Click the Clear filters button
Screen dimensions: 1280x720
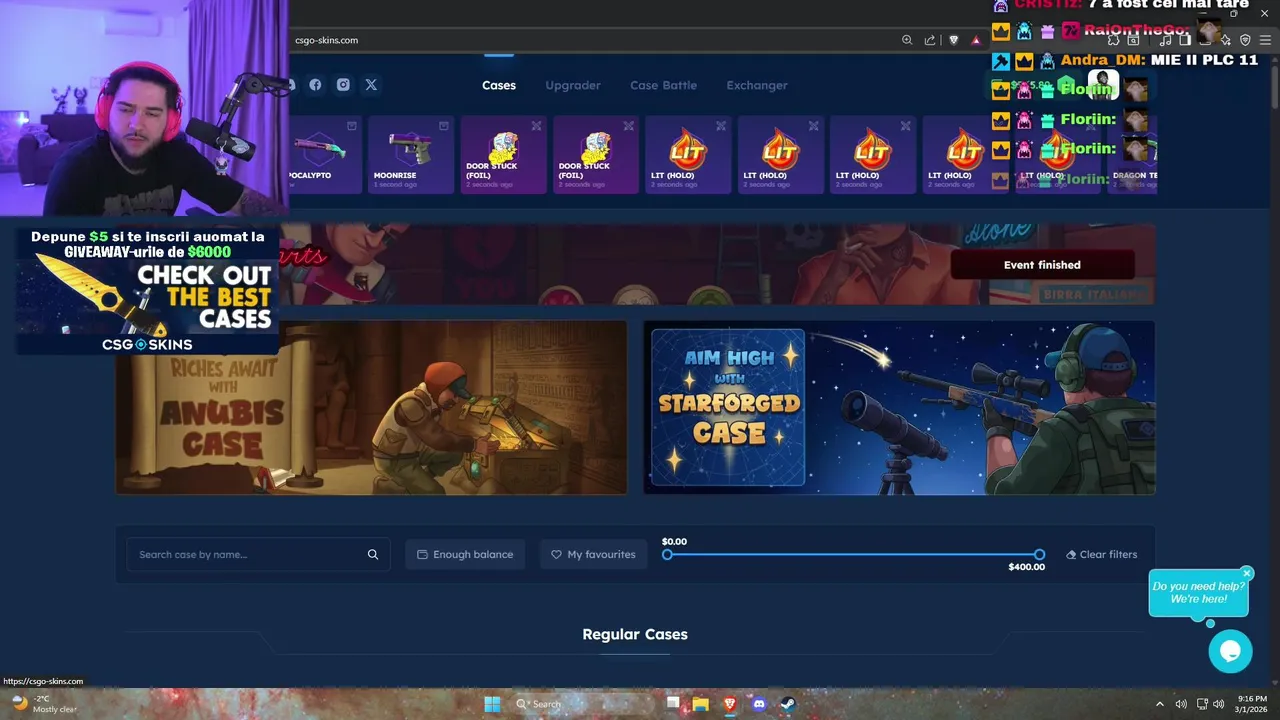click(x=1101, y=554)
